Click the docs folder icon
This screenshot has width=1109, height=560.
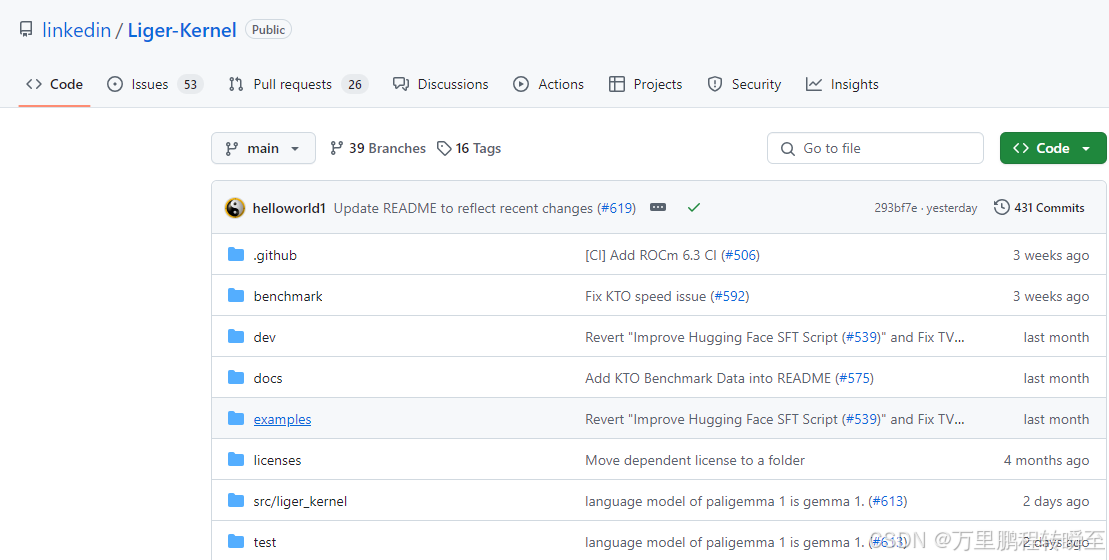236,378
